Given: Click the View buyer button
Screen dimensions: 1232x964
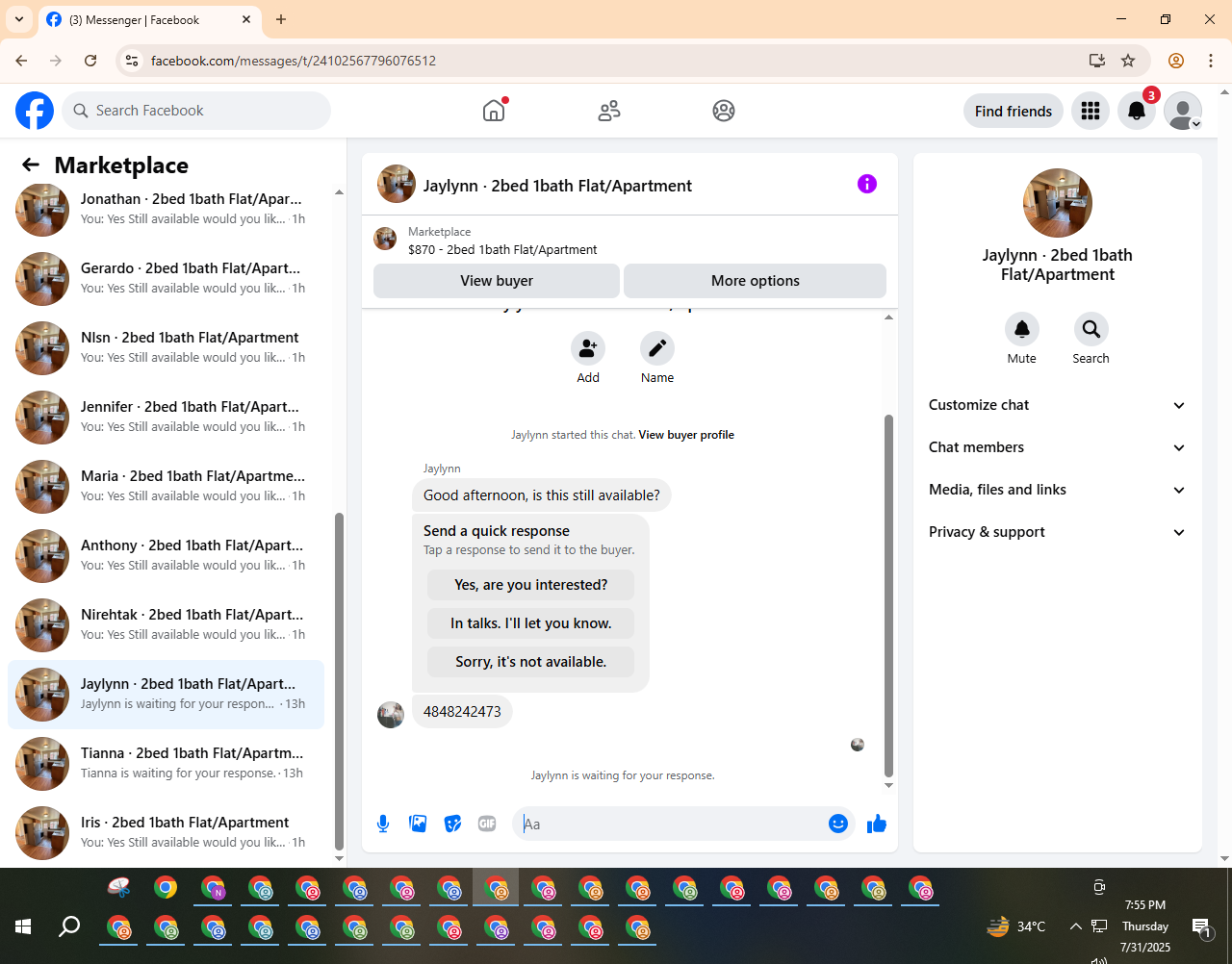Looking at the screenshot, I should tap(497, 281).
